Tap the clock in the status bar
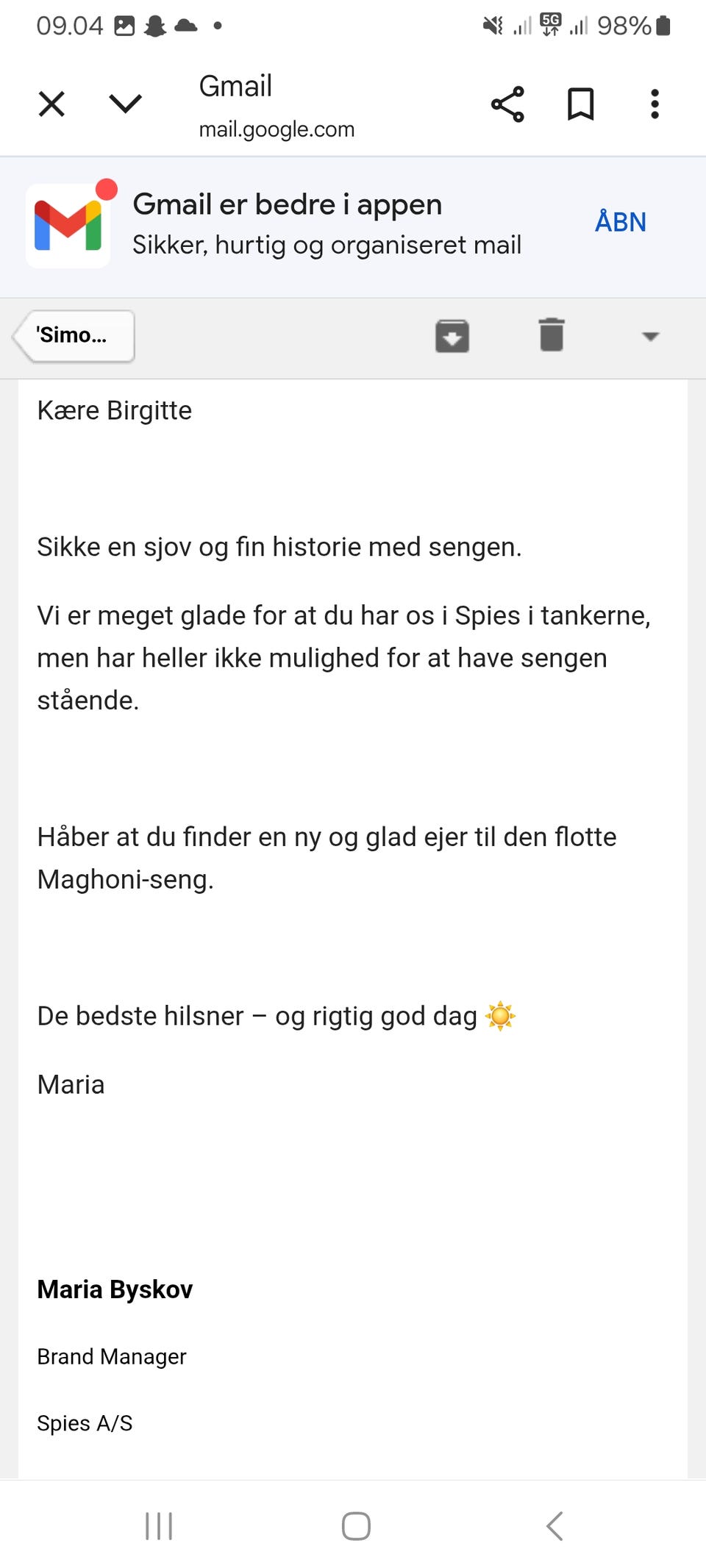The width and height of the screenshot is (706, 1568). [x=70, y=24]
